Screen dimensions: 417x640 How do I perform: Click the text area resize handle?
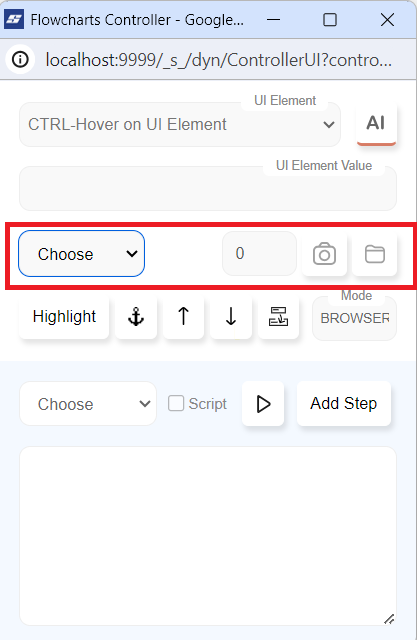(x=389, y=619)
